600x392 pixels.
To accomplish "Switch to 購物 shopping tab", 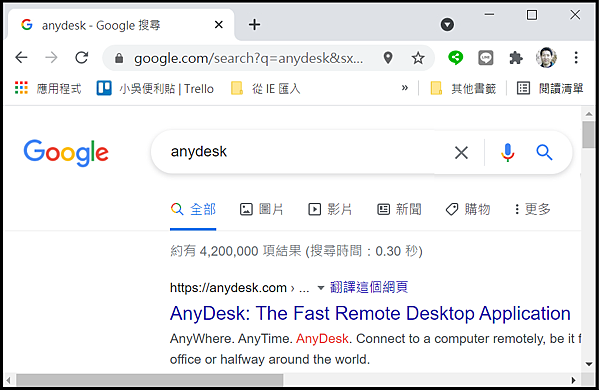I will tap(468, 209).
